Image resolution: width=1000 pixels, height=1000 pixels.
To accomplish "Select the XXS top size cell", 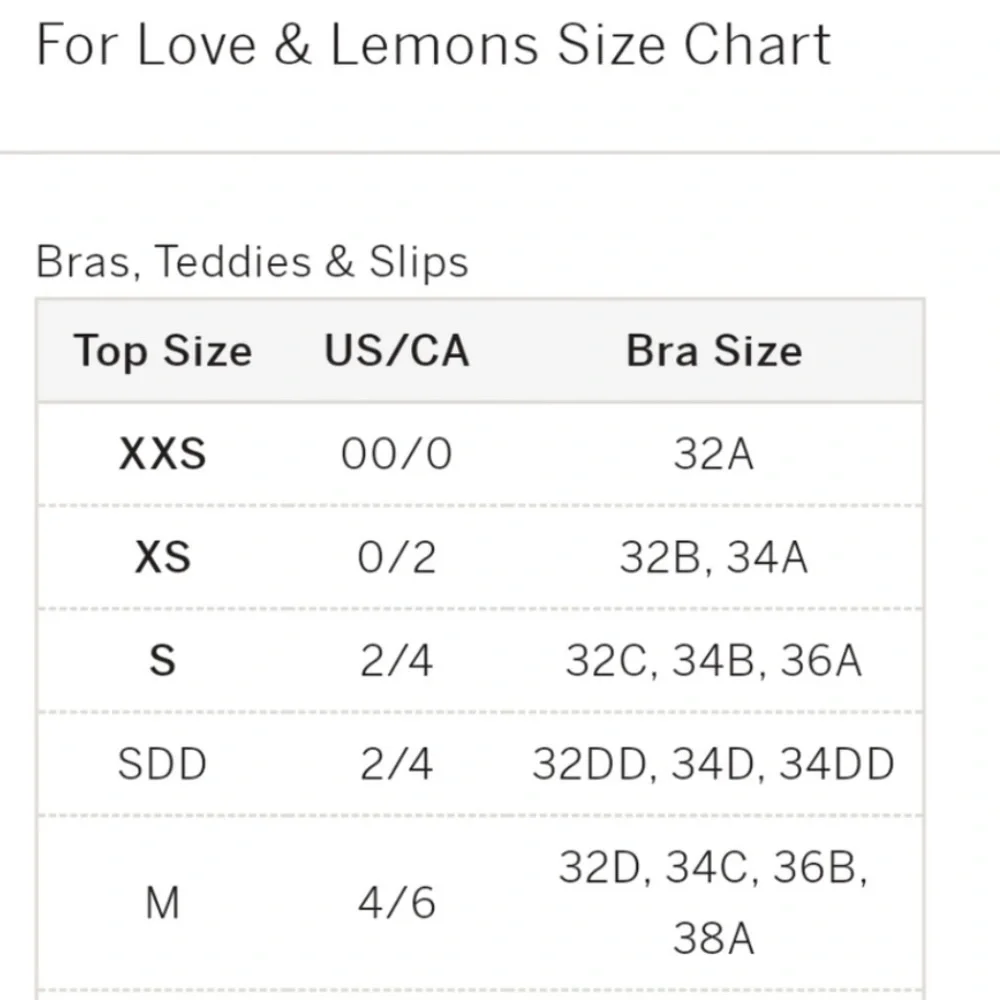I will (x=163, y=454).
